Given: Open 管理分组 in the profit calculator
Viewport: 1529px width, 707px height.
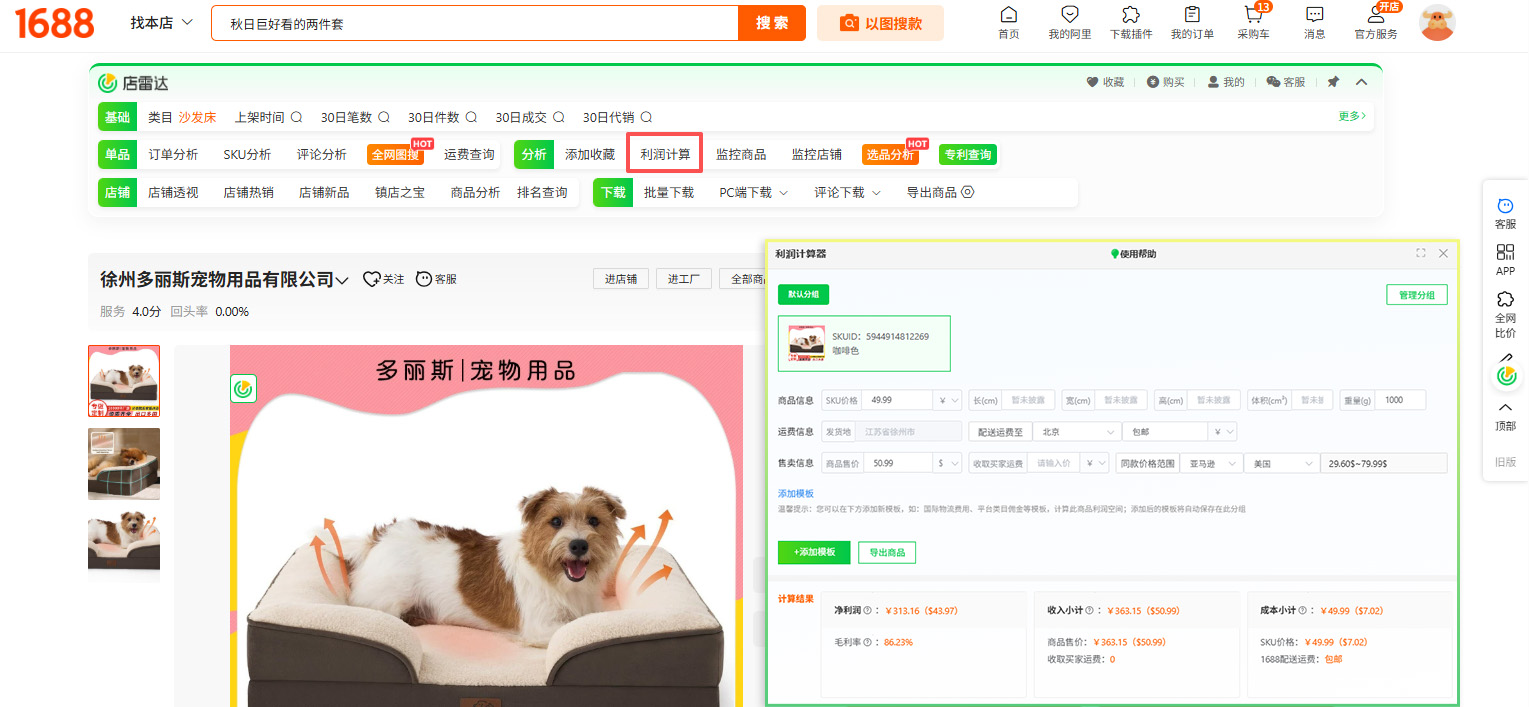Looking at the screenshot, I should [x=1416, y=294].
